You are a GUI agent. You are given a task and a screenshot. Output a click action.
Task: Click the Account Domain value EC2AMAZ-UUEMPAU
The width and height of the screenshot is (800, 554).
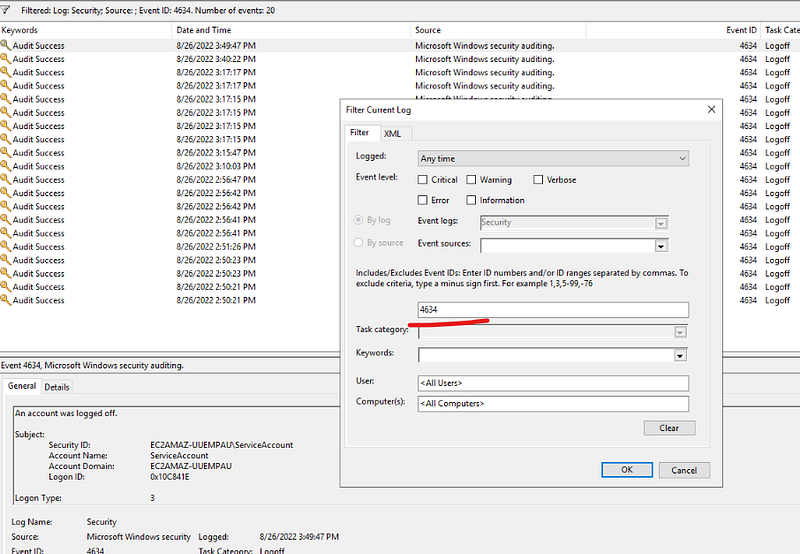click(x=191, y=466)
